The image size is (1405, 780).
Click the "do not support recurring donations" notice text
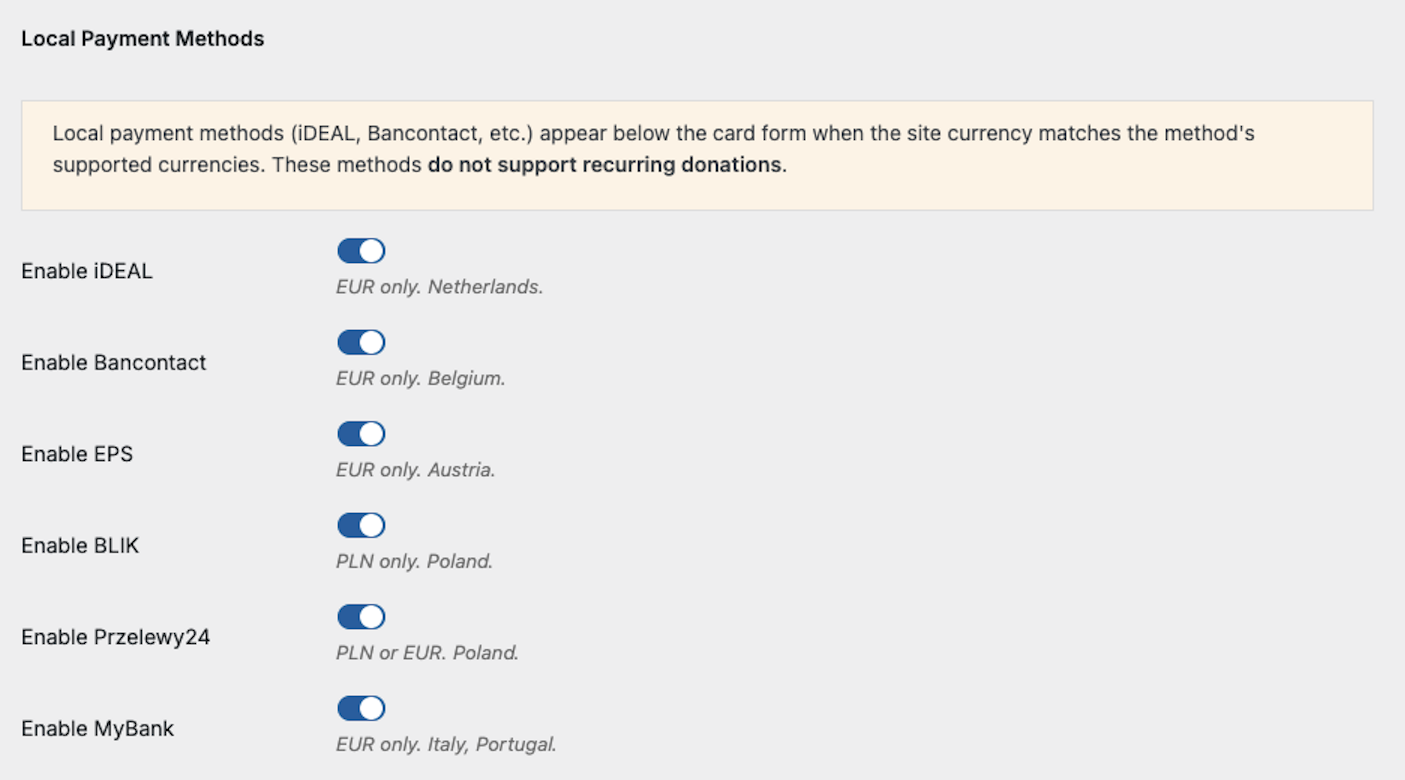[606, 165]
